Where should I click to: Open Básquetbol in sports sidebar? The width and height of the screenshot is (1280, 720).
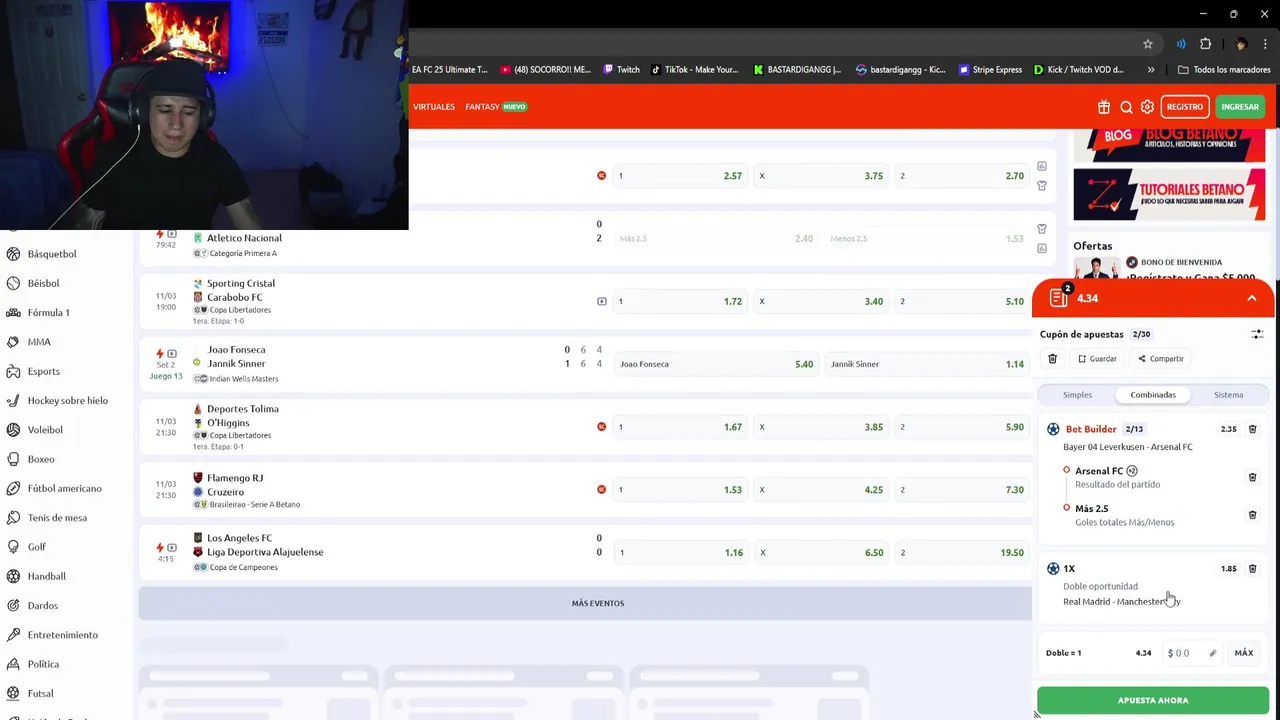click(x=52, y=254)
